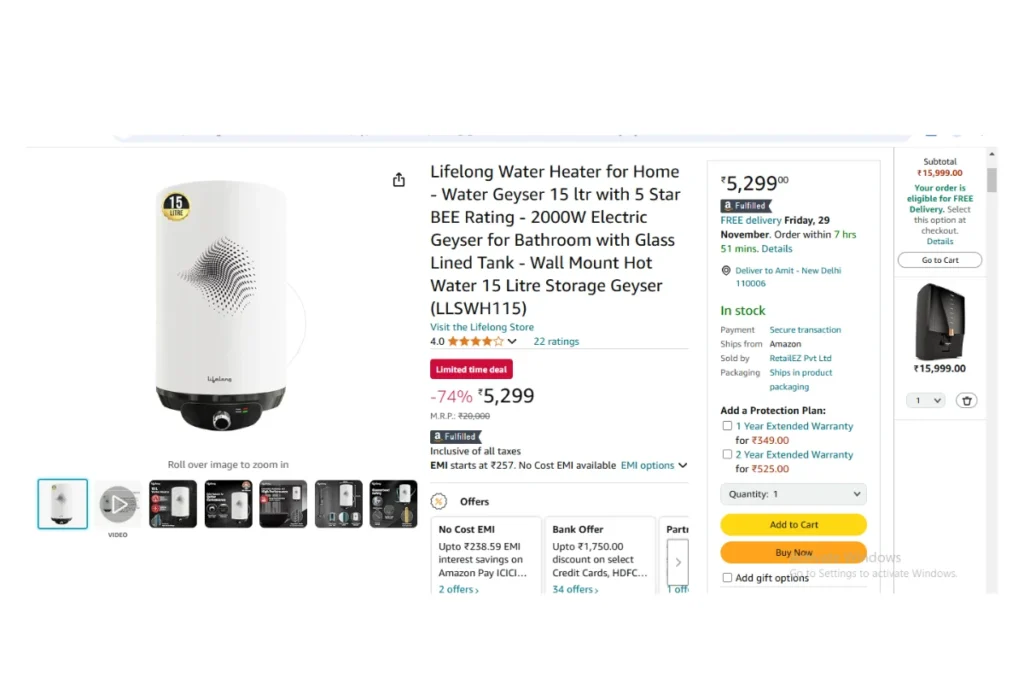Image resolution: width=1024 pixels, height=683 pixels.
Task: Click the Amazon Fulfilled badge under MRP
Action: click(x=455, y=436)
